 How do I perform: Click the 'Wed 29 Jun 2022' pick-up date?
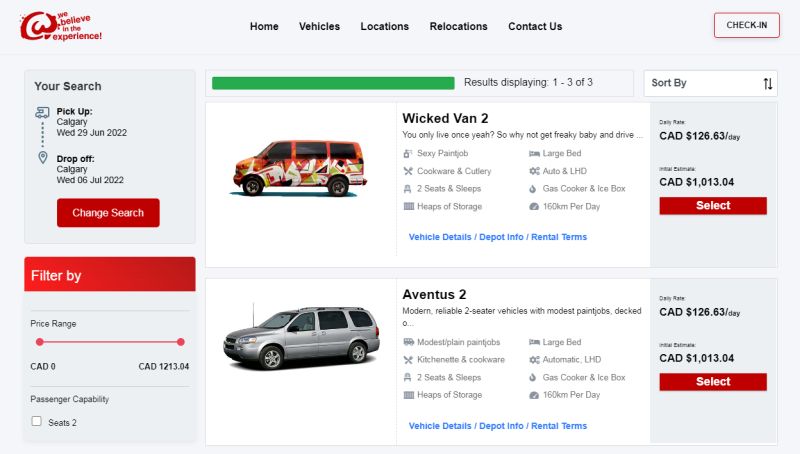[92, 133]
